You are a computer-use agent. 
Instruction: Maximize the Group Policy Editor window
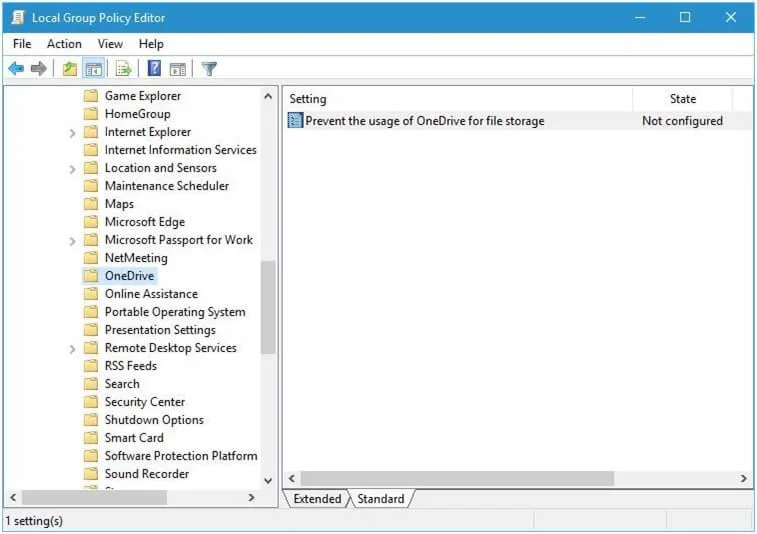click(x=685, y=17)
